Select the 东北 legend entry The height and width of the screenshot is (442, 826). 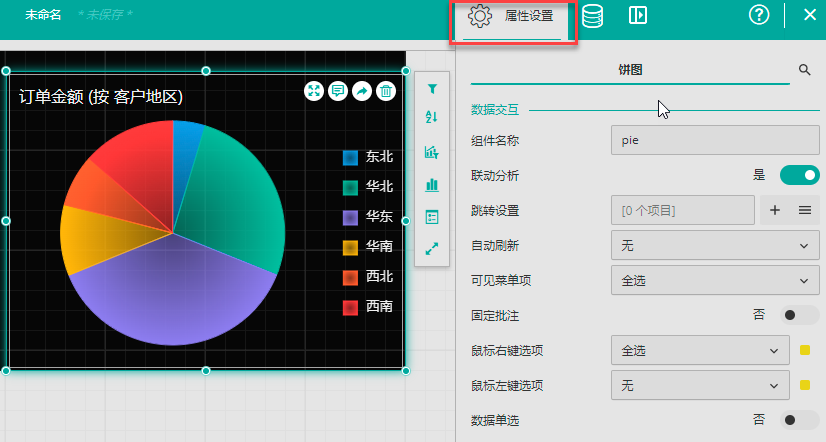pos(368,157)
